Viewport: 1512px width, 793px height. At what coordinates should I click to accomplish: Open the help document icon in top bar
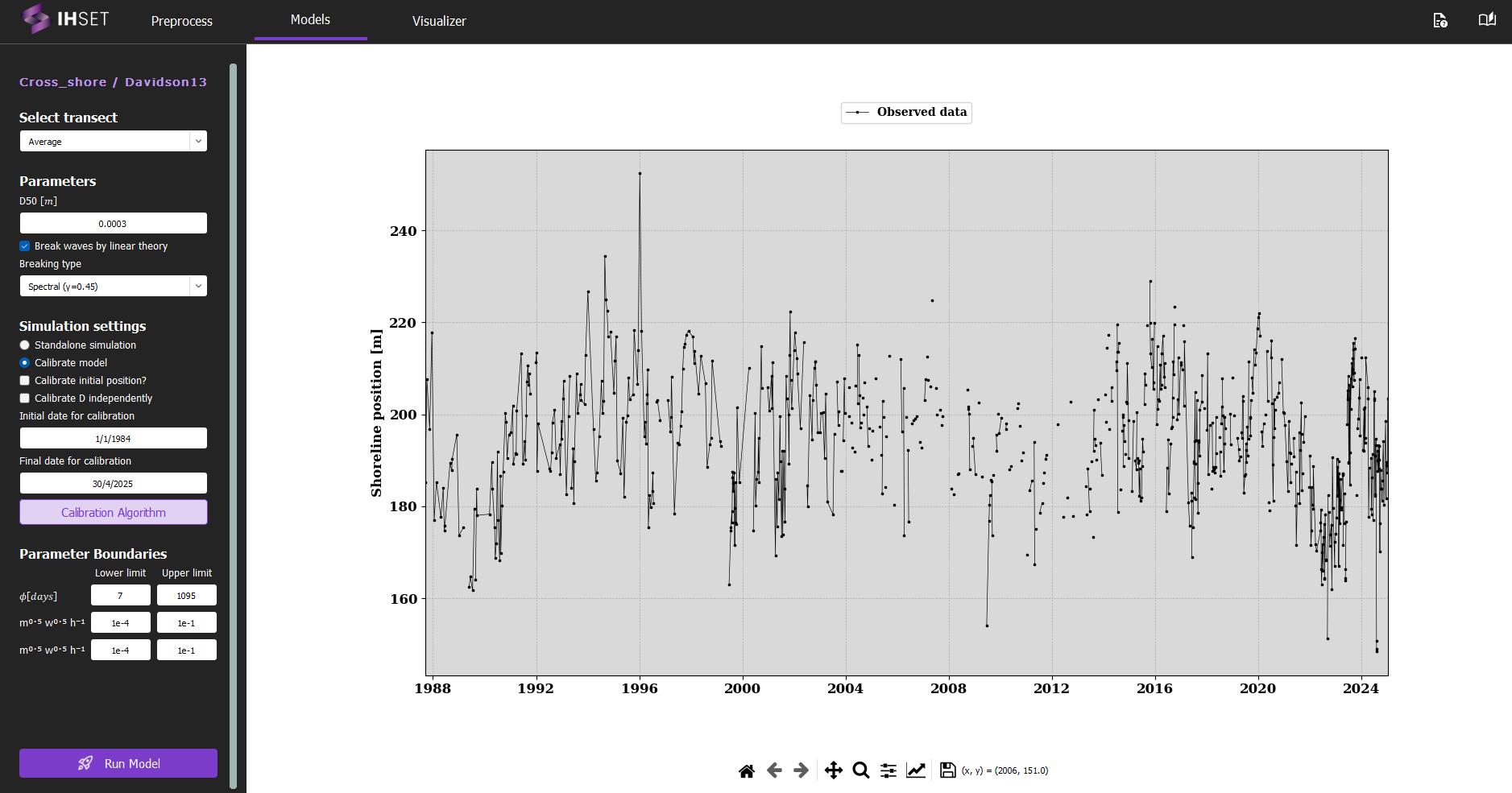pyautogui.click(x=1441, y=20)
